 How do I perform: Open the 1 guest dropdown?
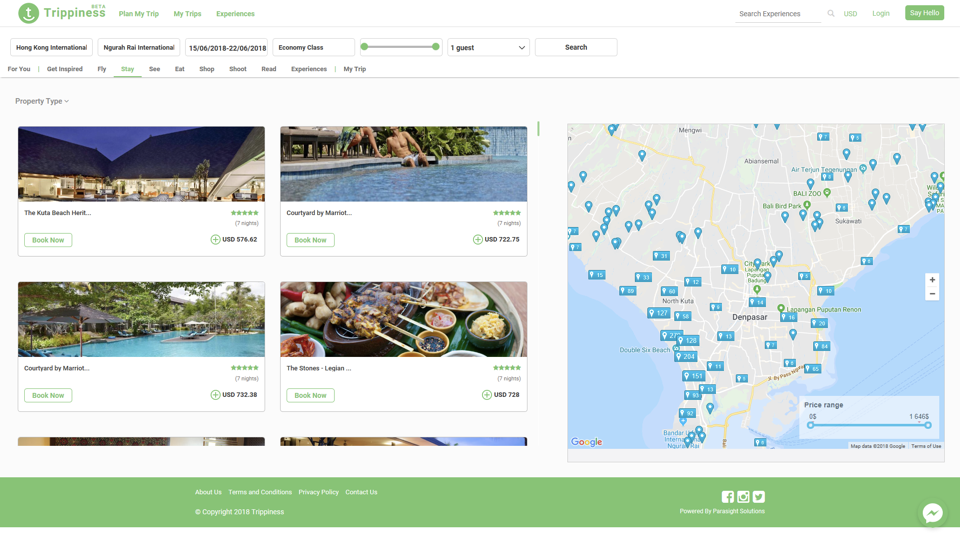point(488,47)
